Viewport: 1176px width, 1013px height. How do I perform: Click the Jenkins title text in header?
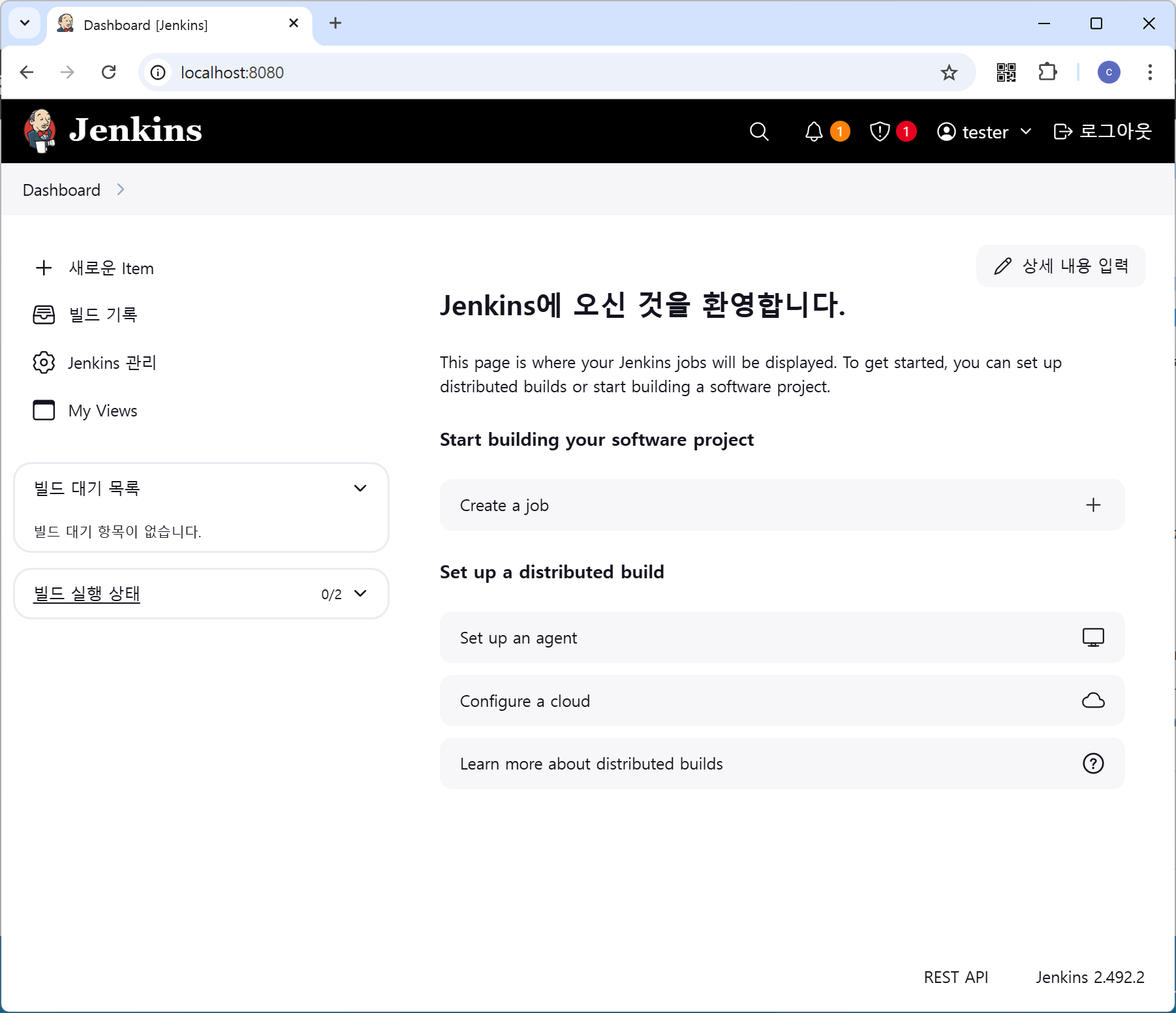pos(136,130)
